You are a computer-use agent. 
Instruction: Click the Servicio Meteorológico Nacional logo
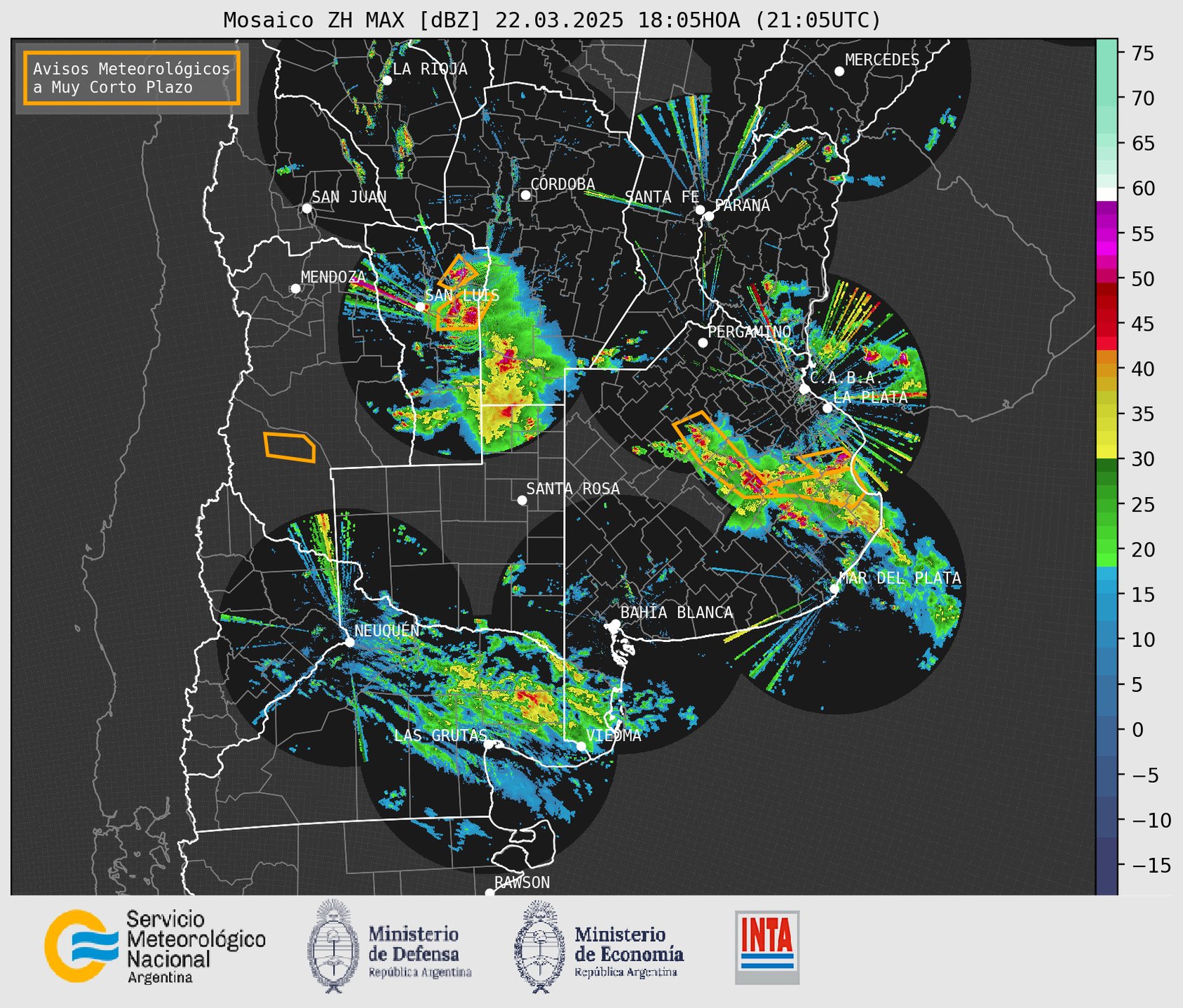tap(155, 946)
